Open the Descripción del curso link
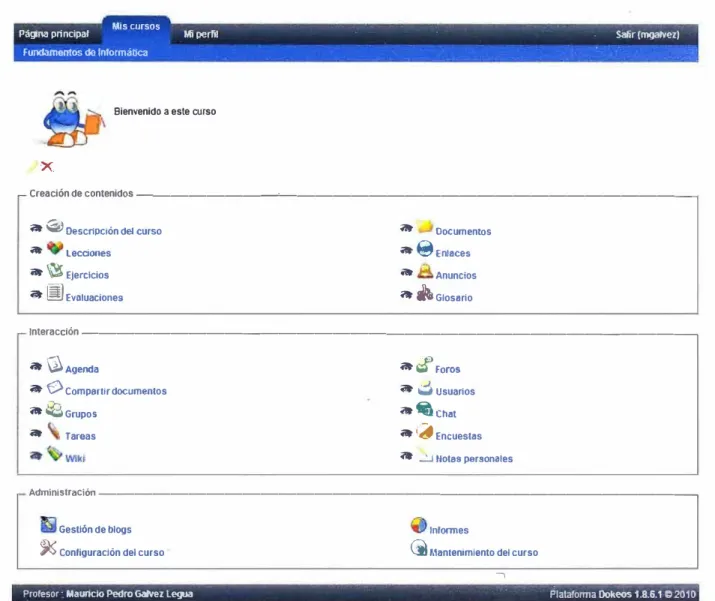 [x=114, y=231]
